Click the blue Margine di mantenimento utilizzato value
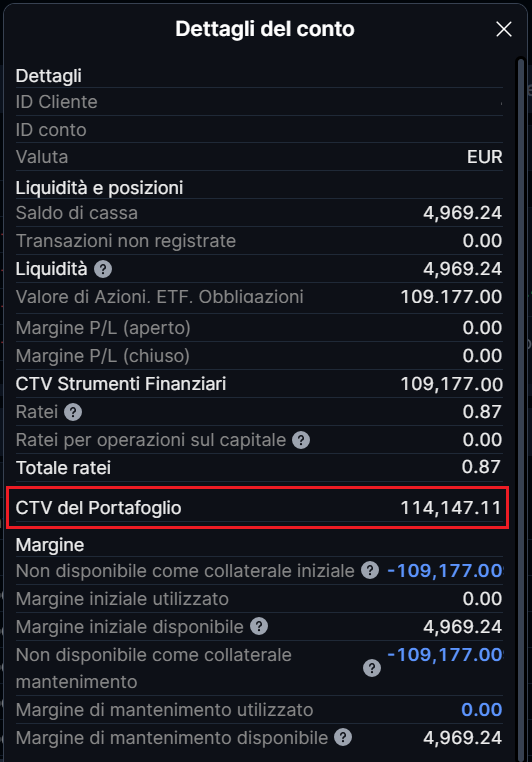The width and height of the screenshot is (532, 762). tap(481, 710)
